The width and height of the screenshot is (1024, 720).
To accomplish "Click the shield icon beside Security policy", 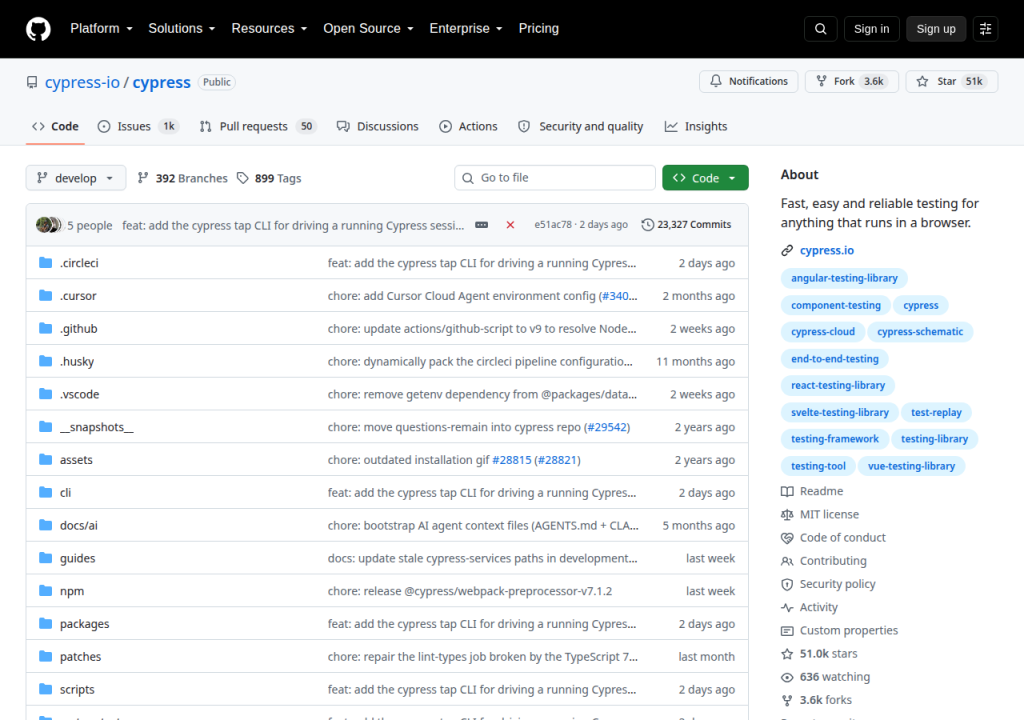I will (787, 584).
